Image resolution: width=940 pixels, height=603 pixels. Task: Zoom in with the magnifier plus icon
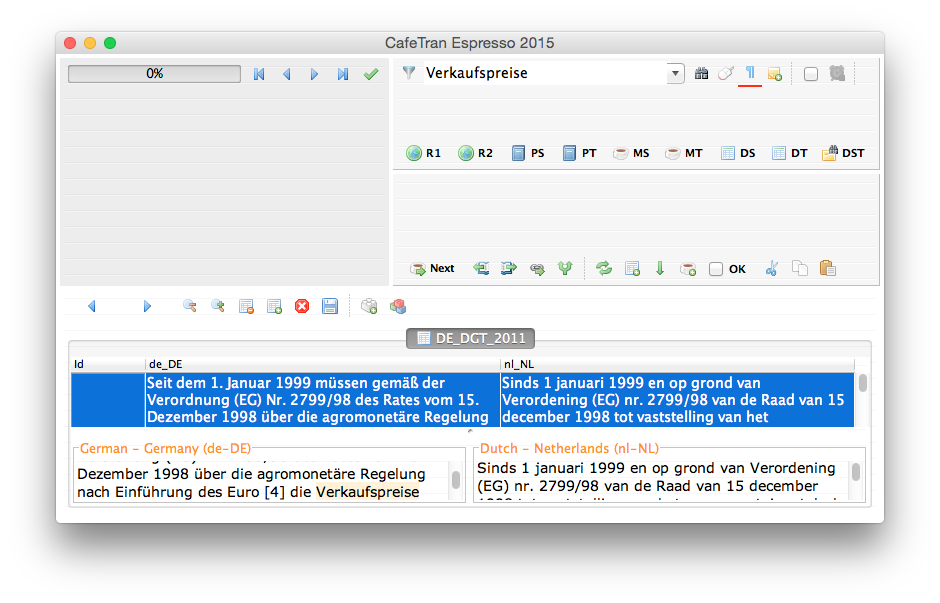tap(217, 306)
